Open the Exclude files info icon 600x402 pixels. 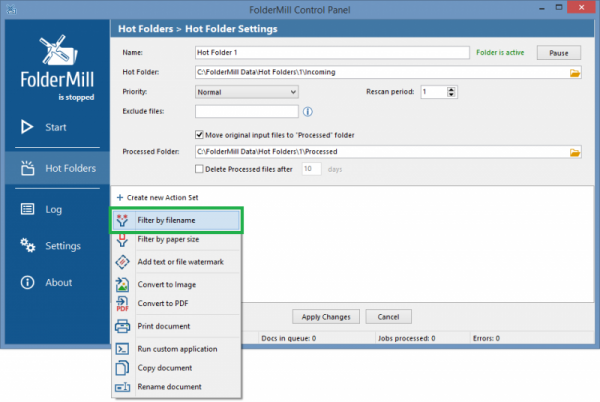pos(308,112)
